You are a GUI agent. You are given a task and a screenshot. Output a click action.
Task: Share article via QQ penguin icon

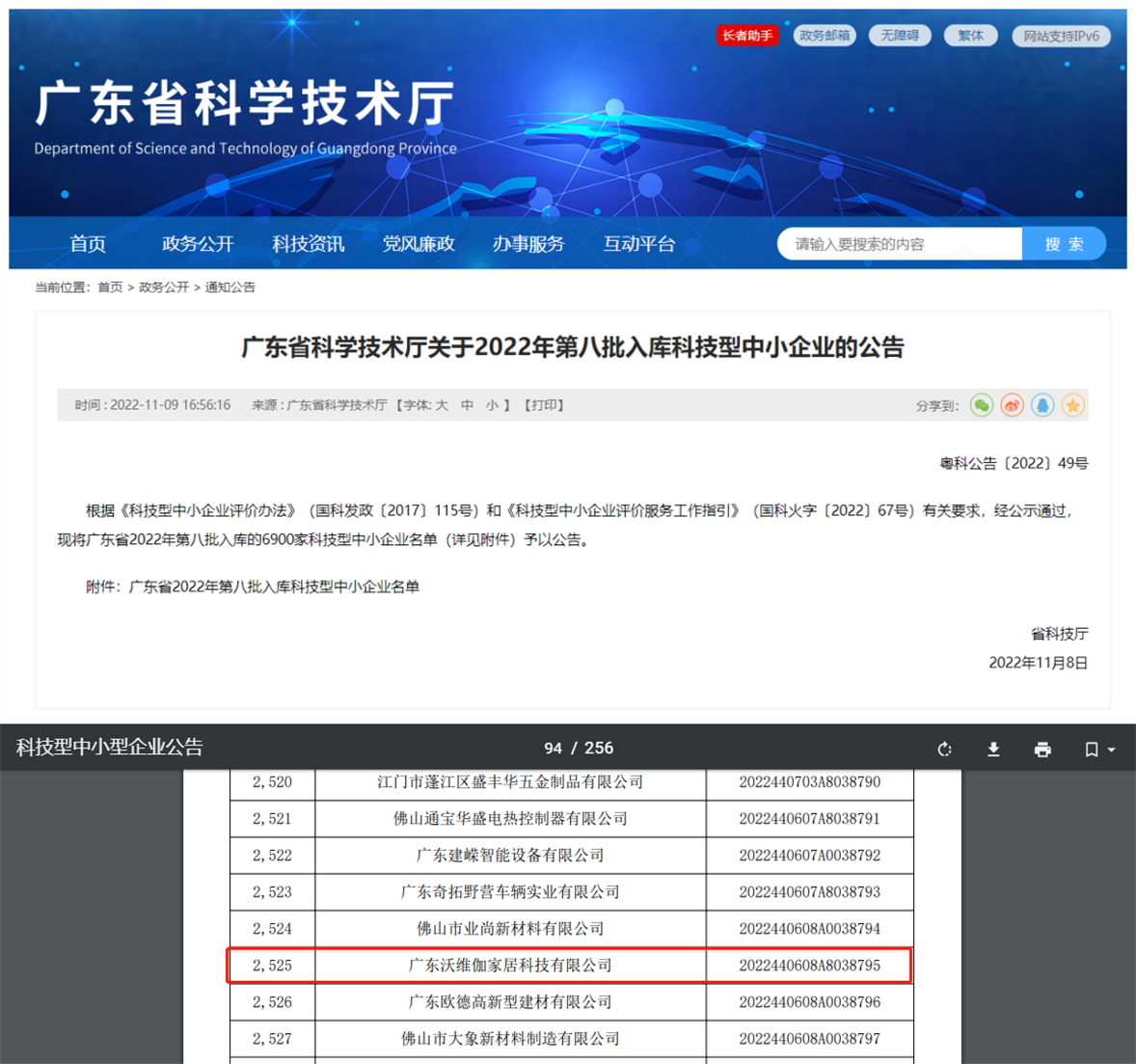pyautogui.click(x=1042, y=406)
